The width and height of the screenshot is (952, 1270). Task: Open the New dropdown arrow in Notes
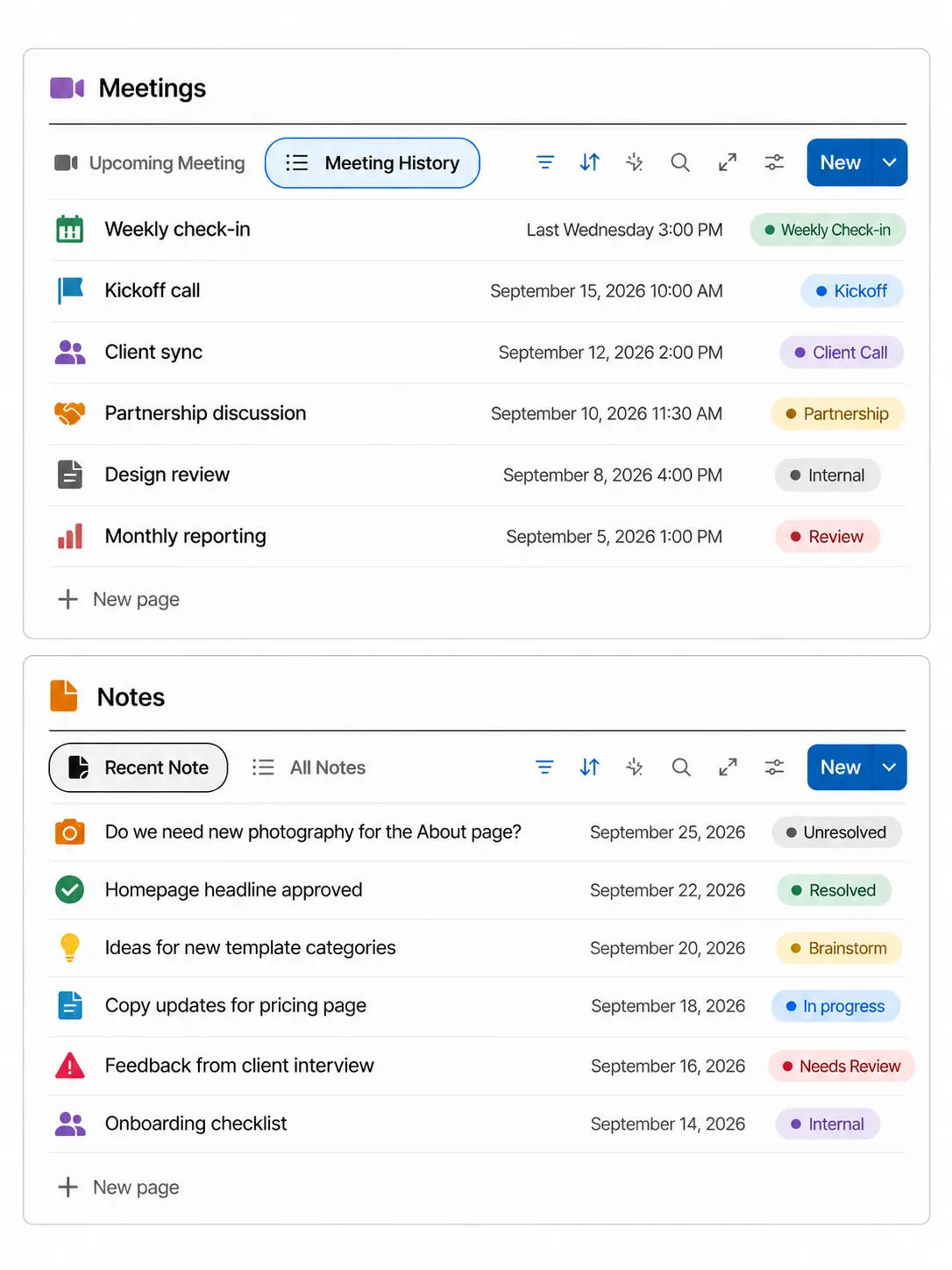tap(890, 767)
